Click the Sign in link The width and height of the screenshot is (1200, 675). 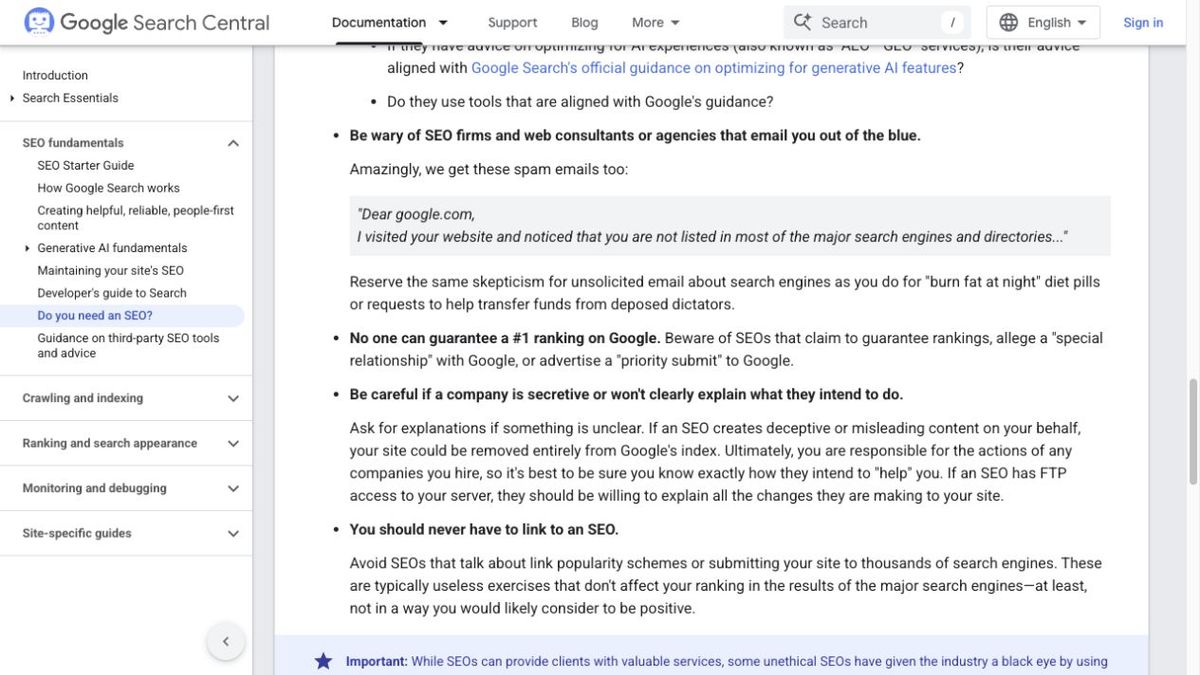tap(1143, 22)
